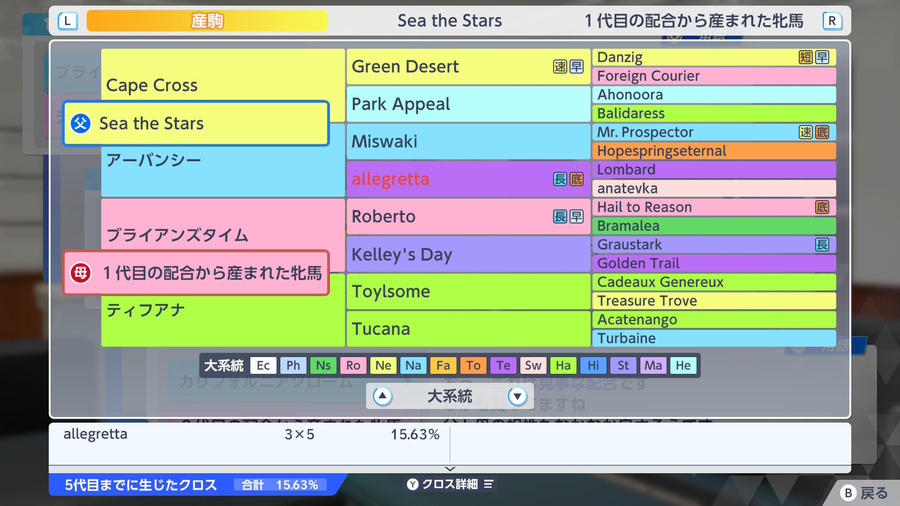Select the Fa lineage swatch
Screen dimensions: 900x506
443,365
